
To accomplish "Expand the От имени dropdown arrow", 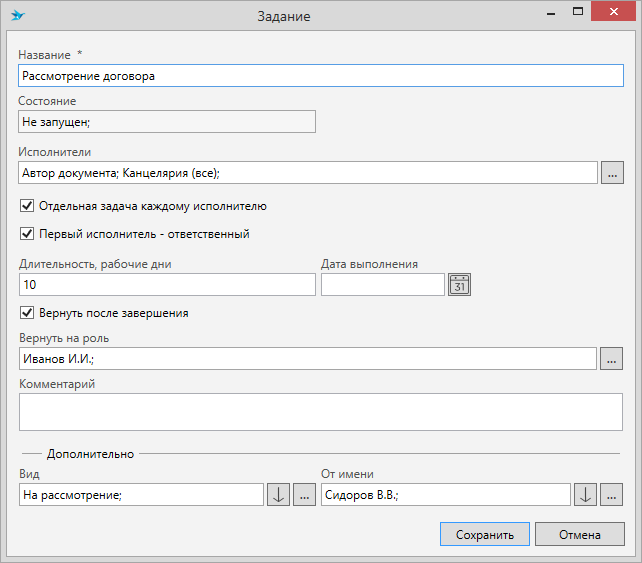I will tap(585, 495).
